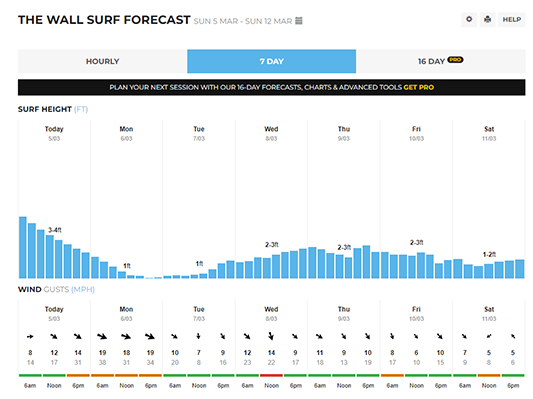533x399 pixels.
Task: Click the PRO badge on 16 Day
Action: (x=455, y=60)
